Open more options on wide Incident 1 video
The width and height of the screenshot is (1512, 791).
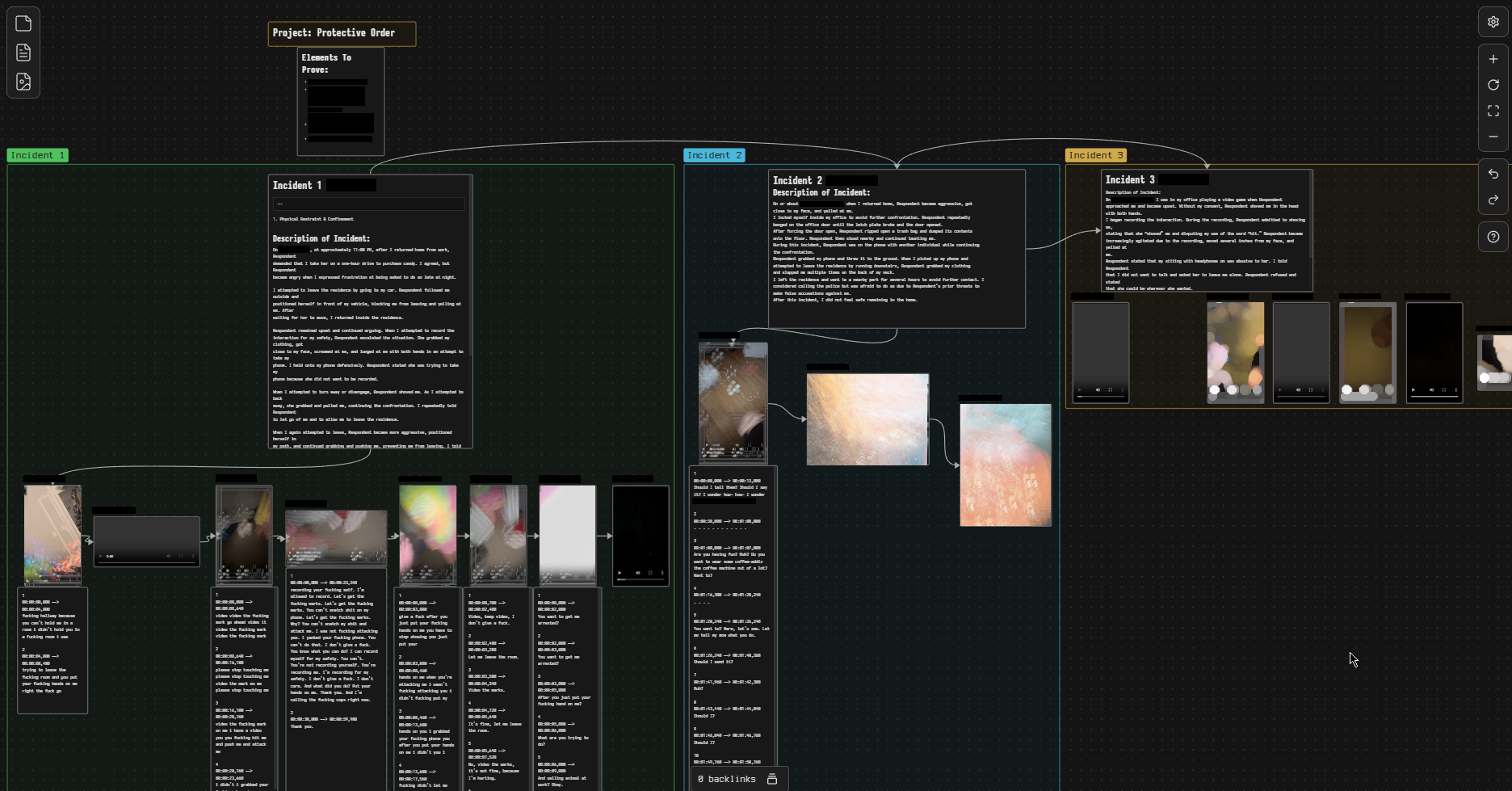pos(193,556)
